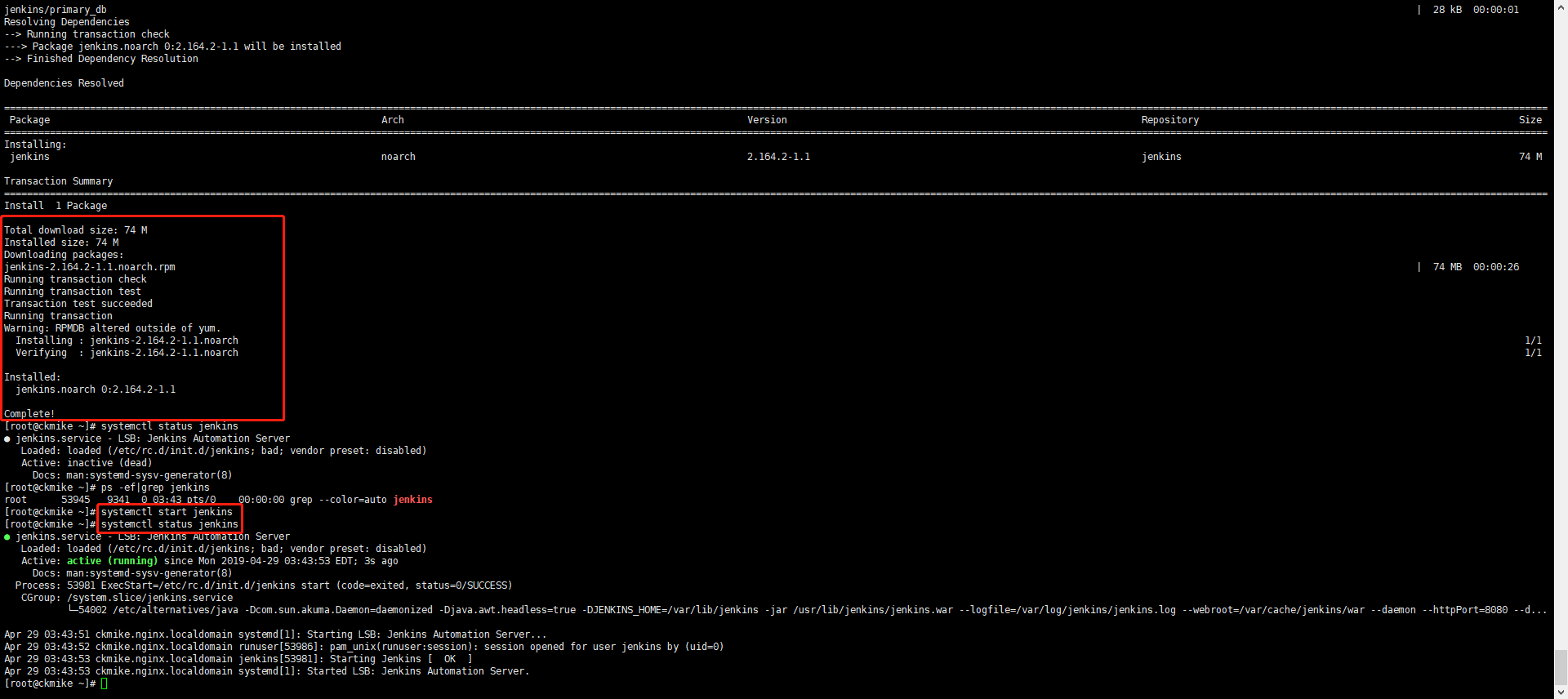Click the 'jenkins/primary_db' line
This screenshot has height=699, width=1568.
[x=56, y=10]
